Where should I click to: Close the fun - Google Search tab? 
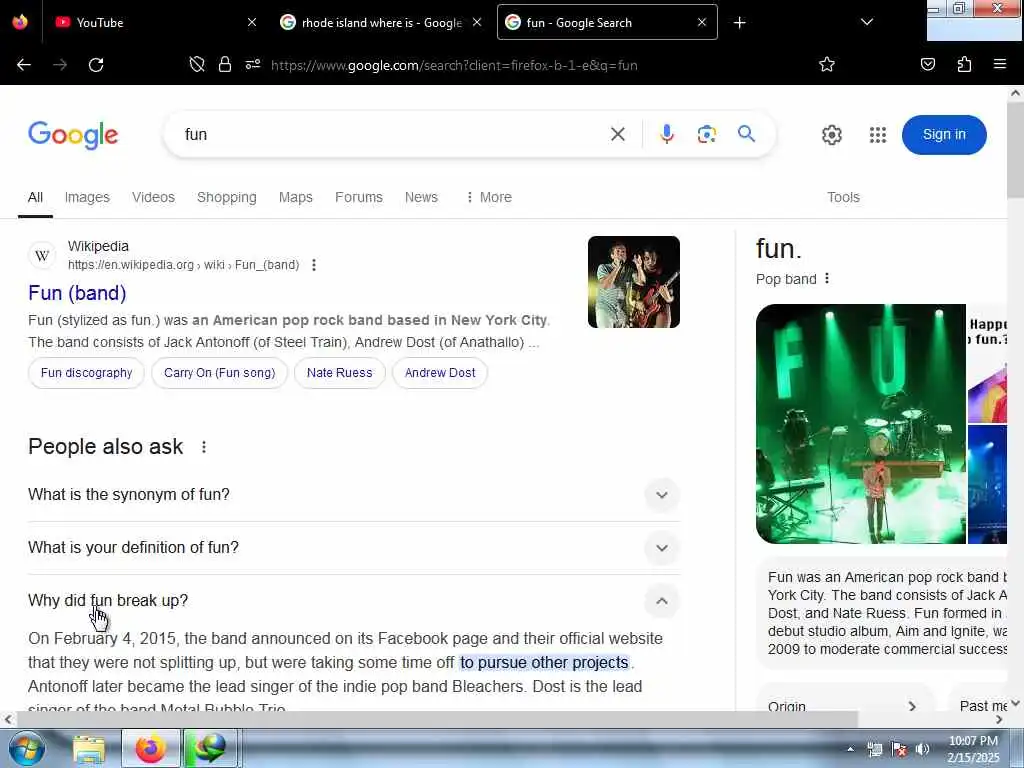(702, 22)
